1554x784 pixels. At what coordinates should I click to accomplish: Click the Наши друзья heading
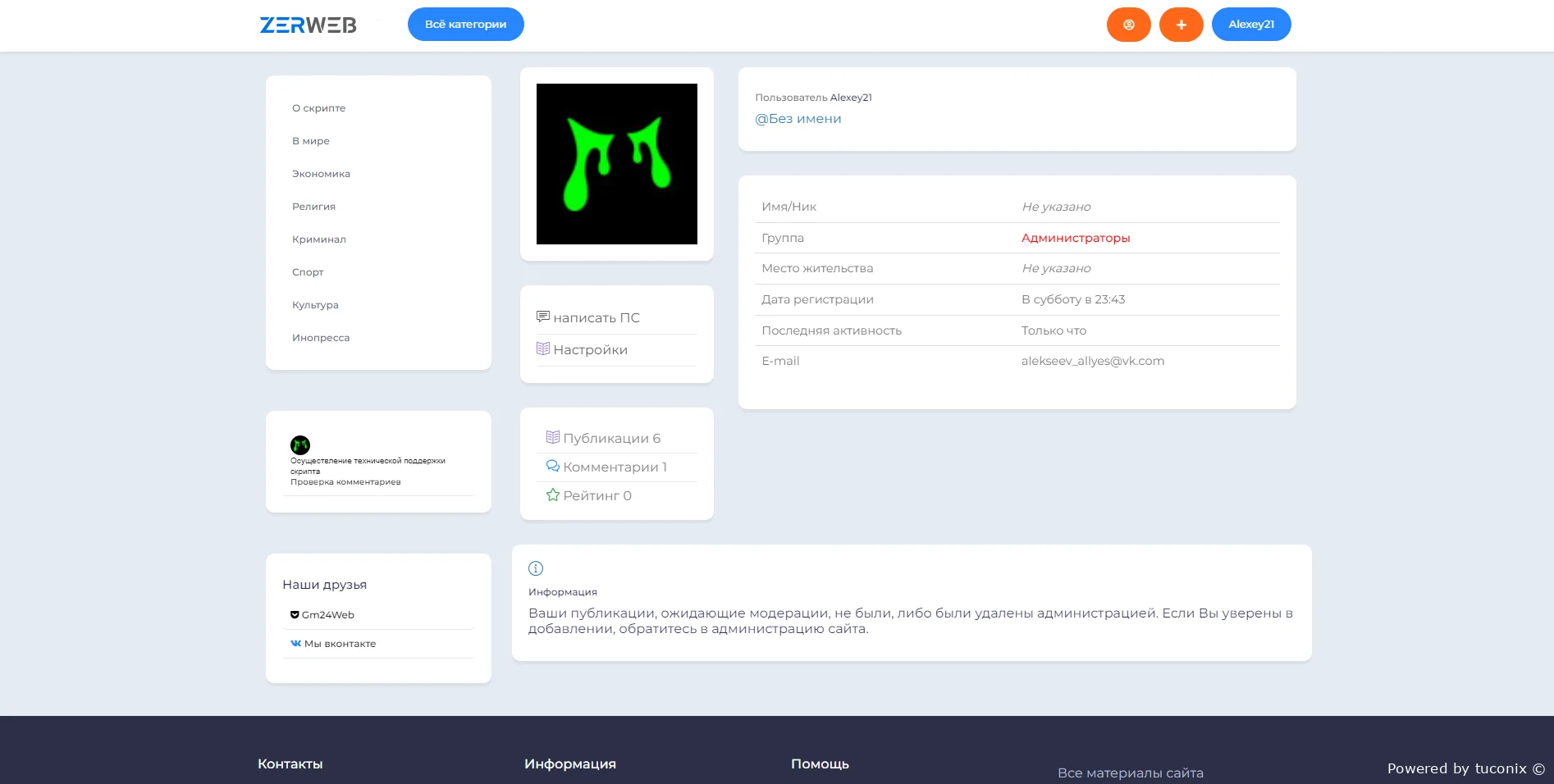pos(325,585)
